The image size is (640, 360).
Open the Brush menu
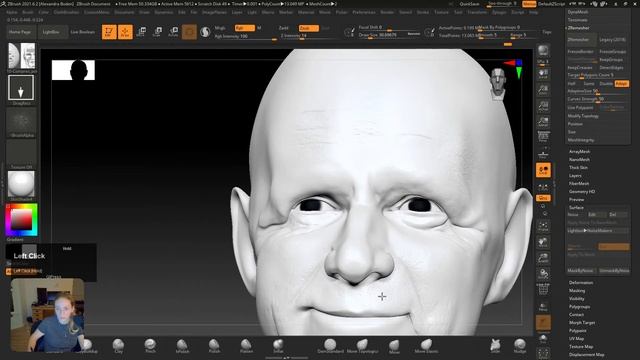pos(28,13)
